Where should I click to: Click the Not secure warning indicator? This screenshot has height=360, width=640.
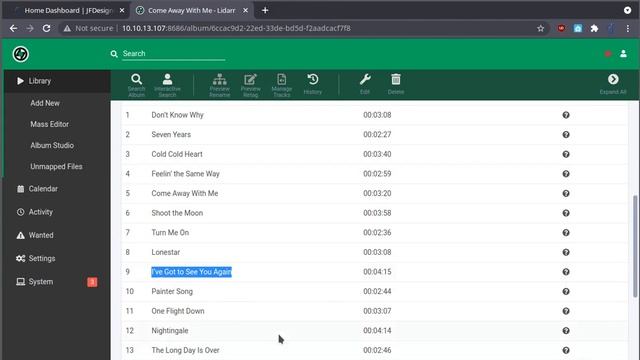(89, 28)
